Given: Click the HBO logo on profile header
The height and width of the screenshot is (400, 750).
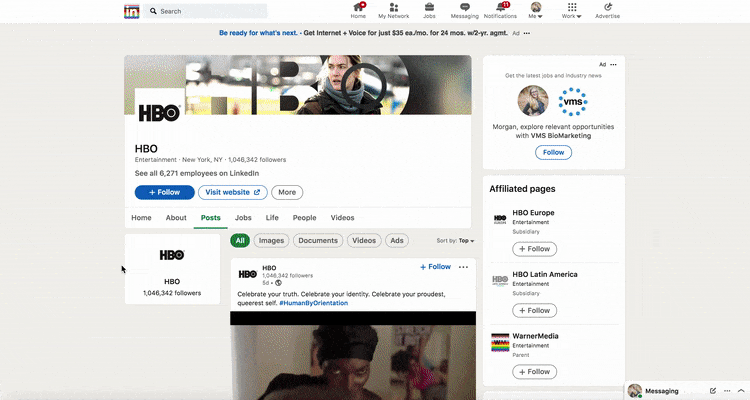Looking at the screenshot, I should (159, 113).
